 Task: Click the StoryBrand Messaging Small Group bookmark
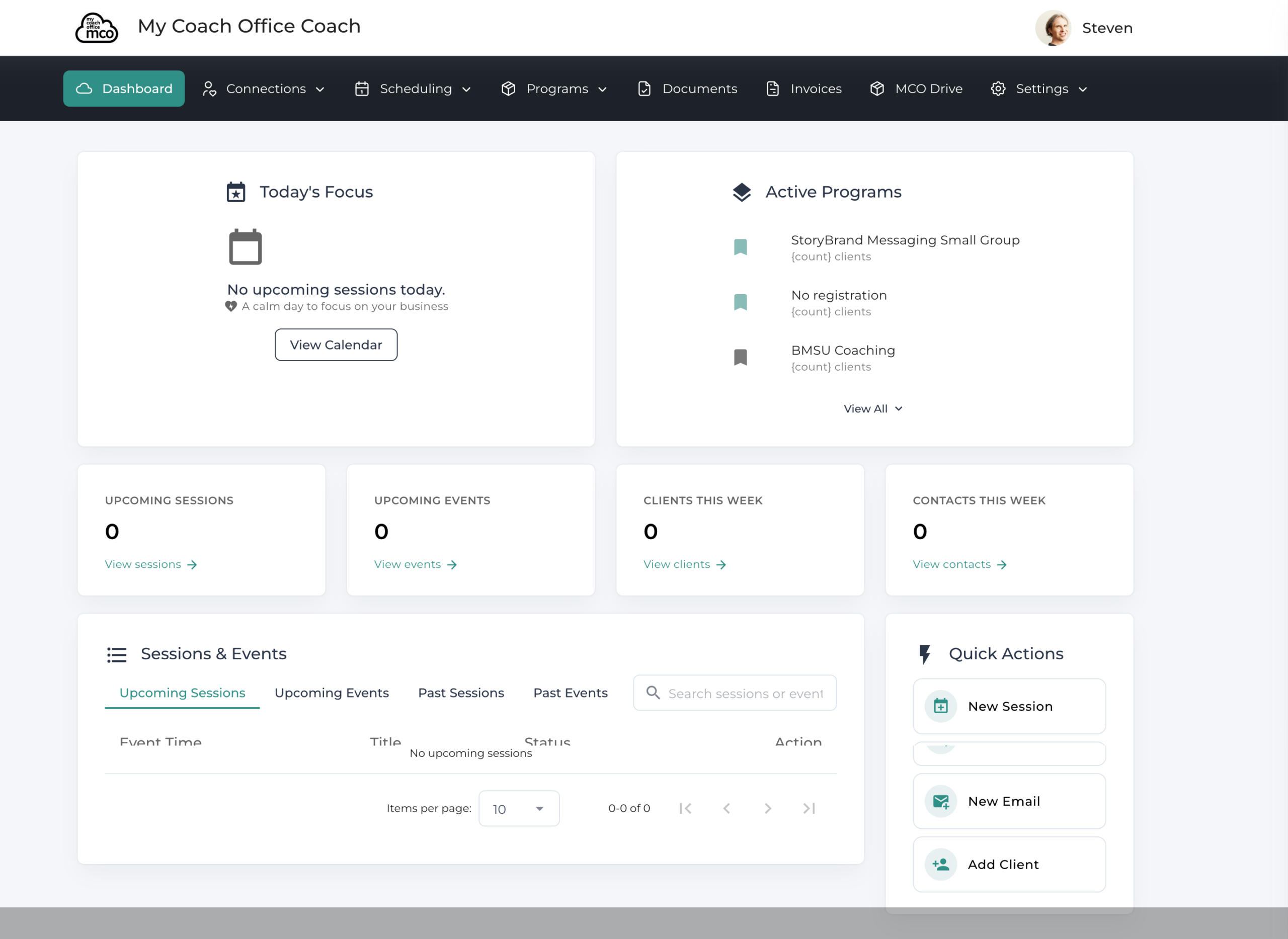click(x=741, y=247)
